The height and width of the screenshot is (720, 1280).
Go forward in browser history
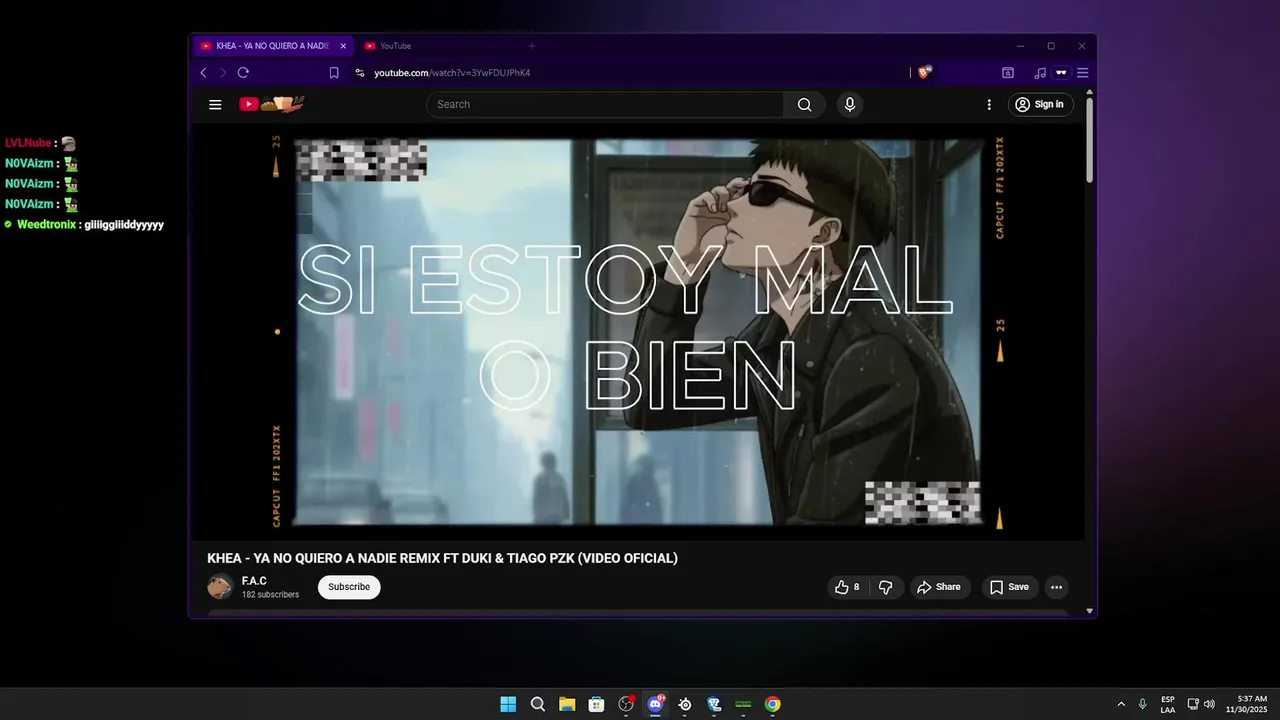tap(223, 73)
